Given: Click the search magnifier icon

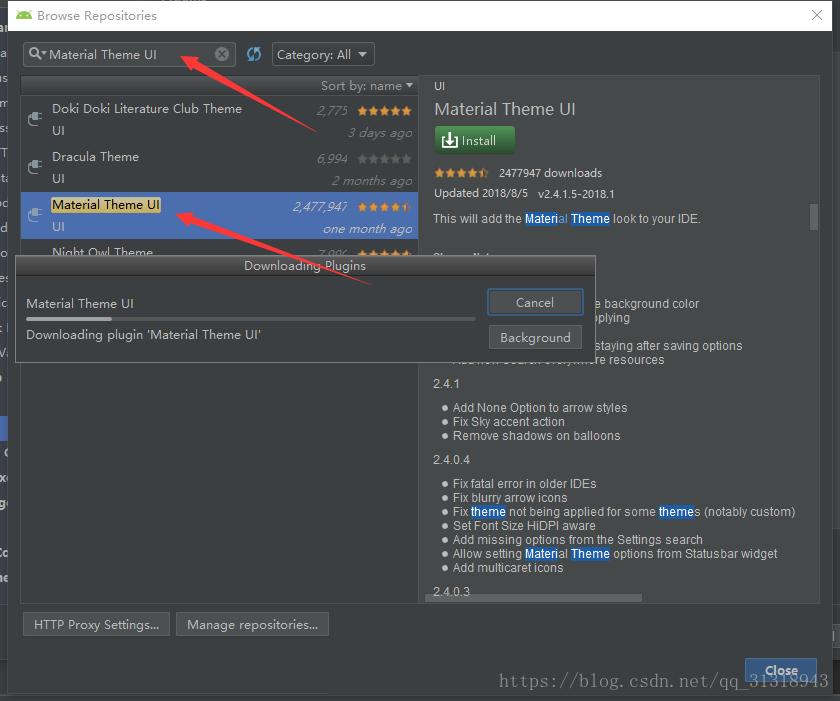Looking at the screenshot, I should 36,54.
